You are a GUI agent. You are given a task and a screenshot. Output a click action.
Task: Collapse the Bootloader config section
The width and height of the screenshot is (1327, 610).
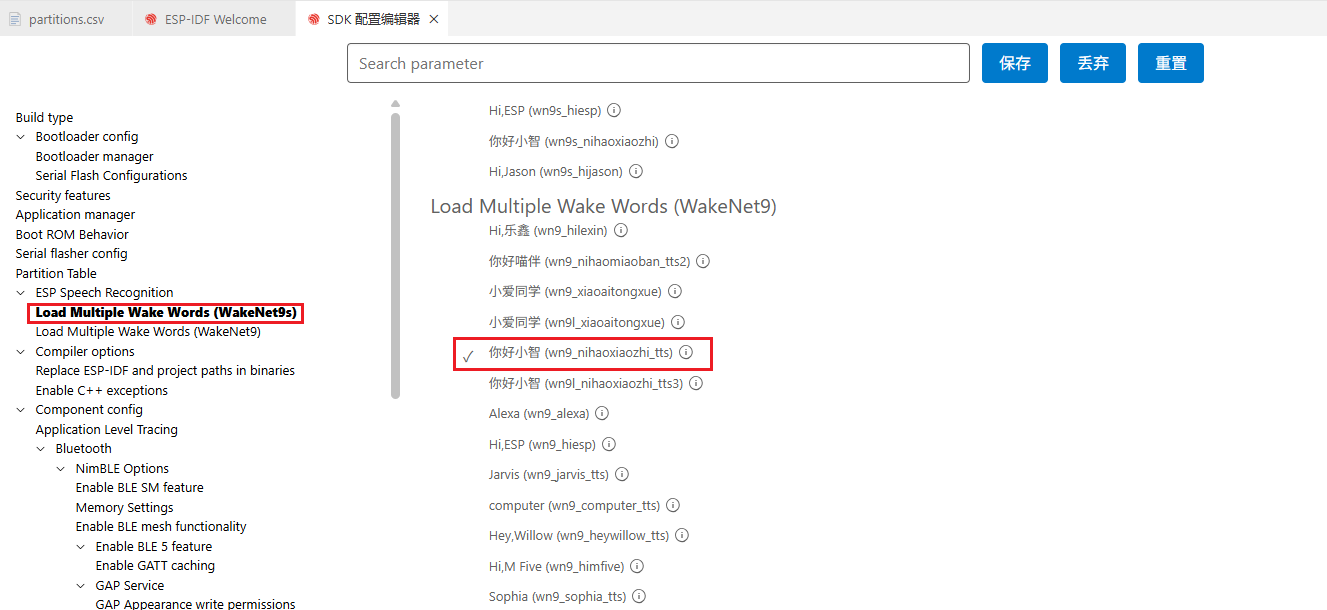click(x=21, y=137)
